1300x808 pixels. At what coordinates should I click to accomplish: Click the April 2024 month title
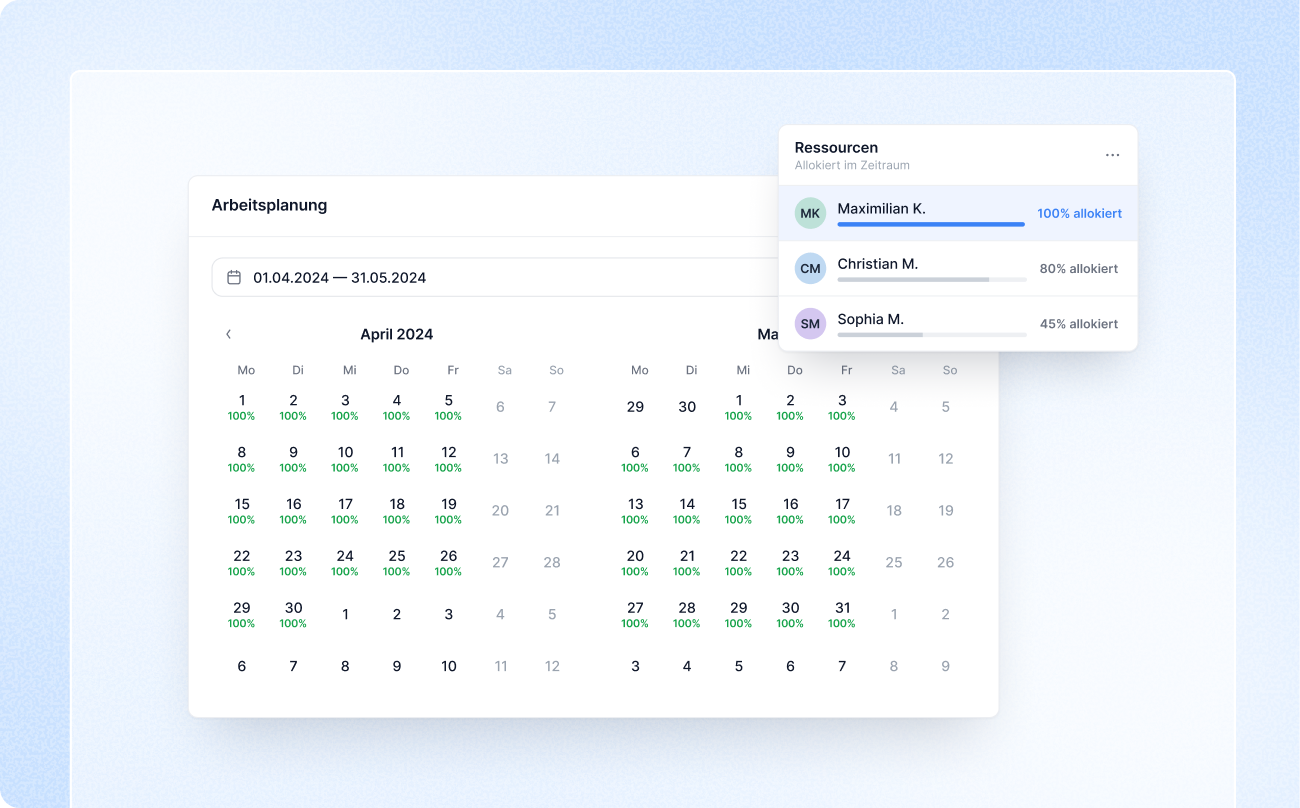tap(397, 334)
